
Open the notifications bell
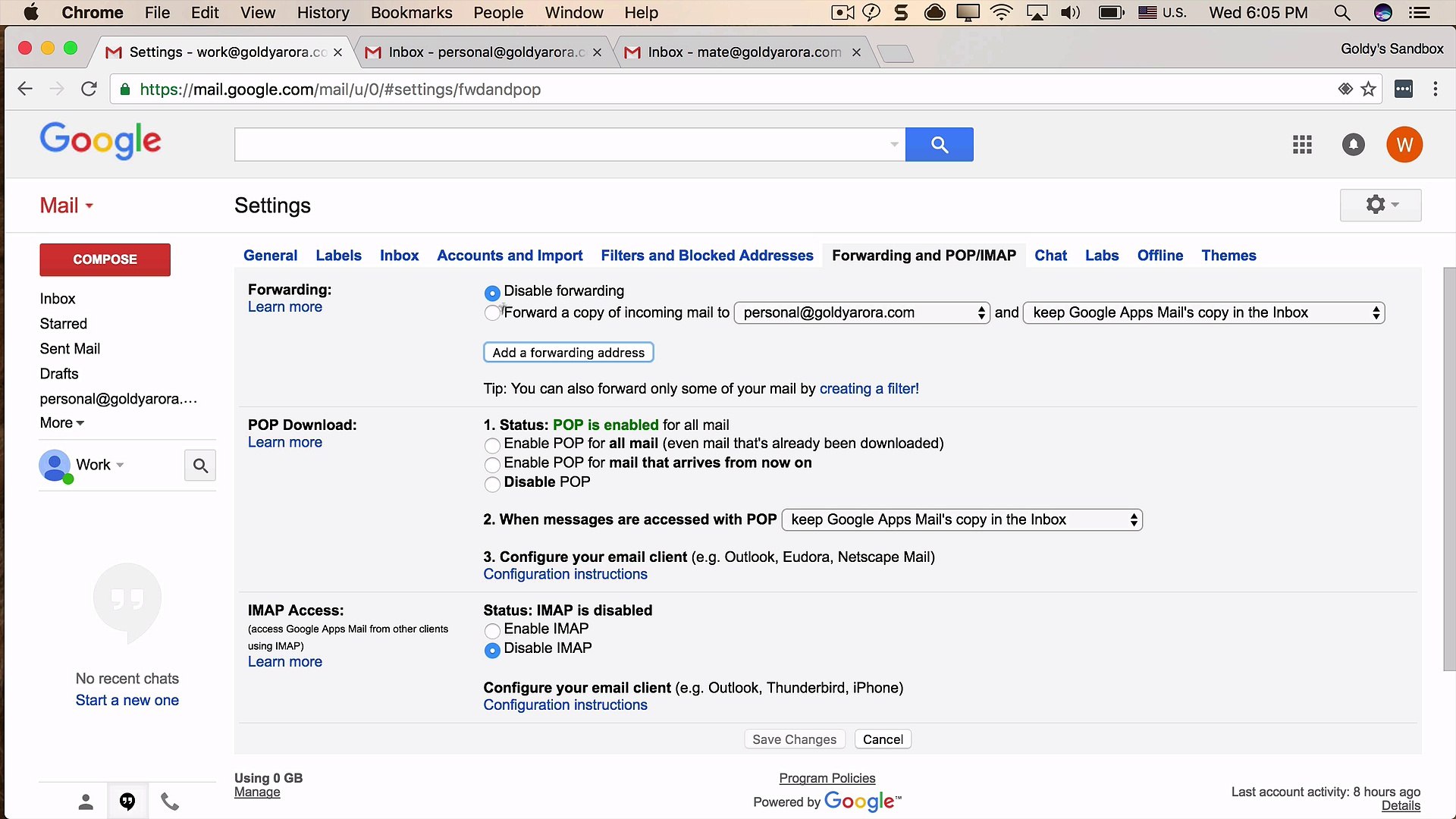(x=1353, y=144)
